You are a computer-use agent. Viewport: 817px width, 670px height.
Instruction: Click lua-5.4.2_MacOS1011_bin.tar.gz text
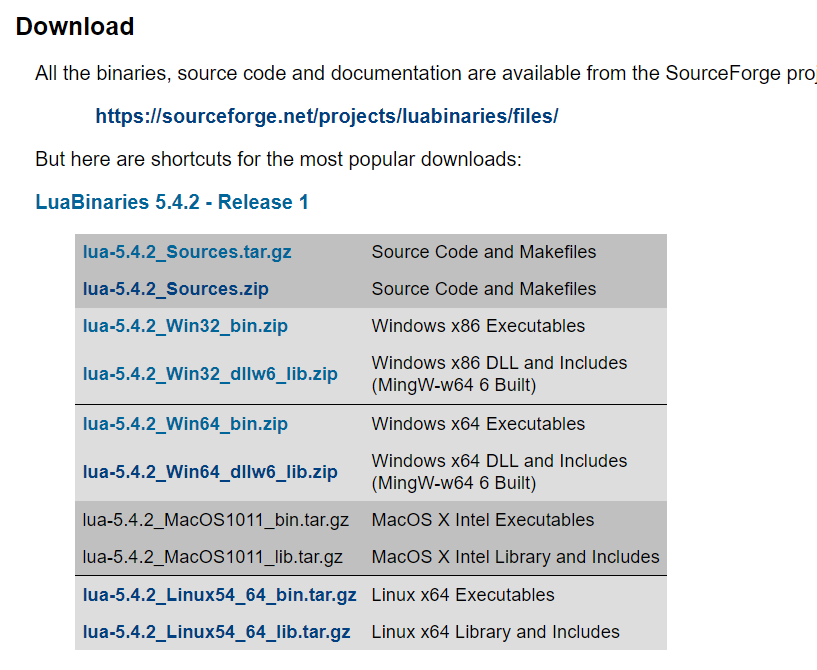pyautogui.click(x=216, y=520)
